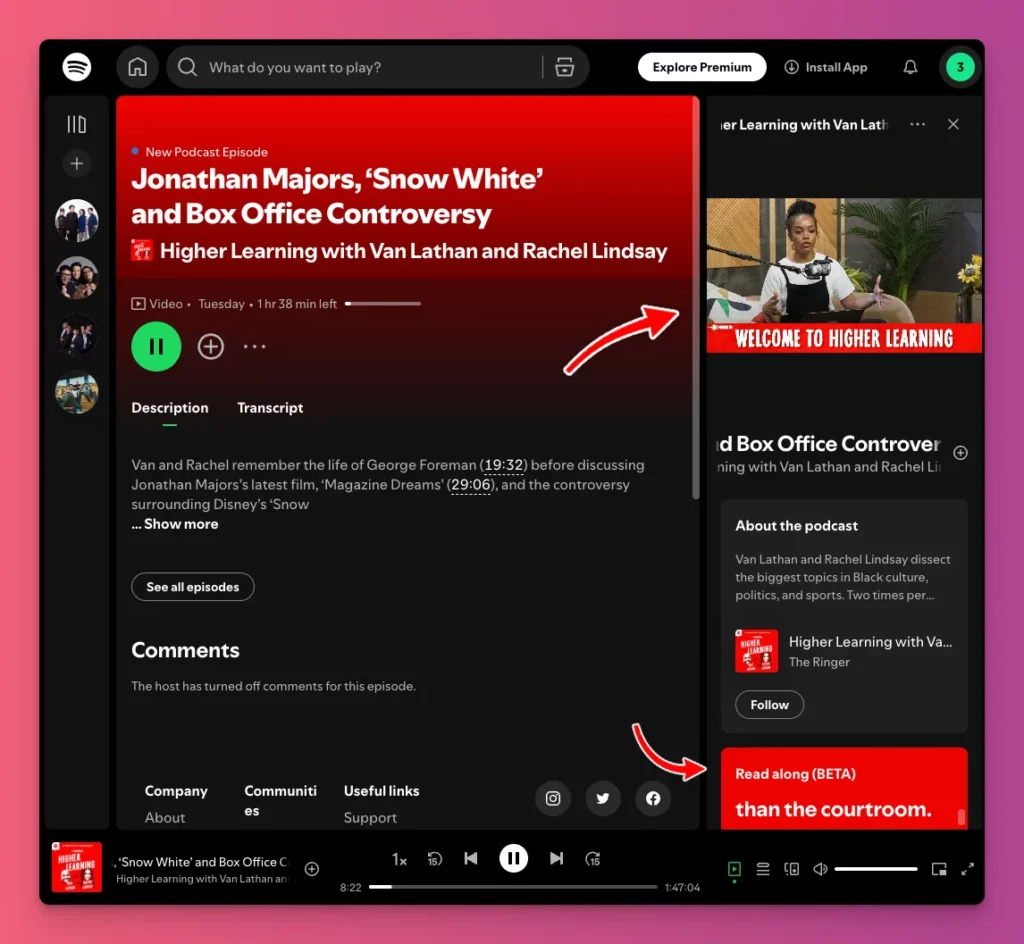Open the podcast's Instagram page
Viewport: 1024px width, 944px height.
click(x=552, y=798)
